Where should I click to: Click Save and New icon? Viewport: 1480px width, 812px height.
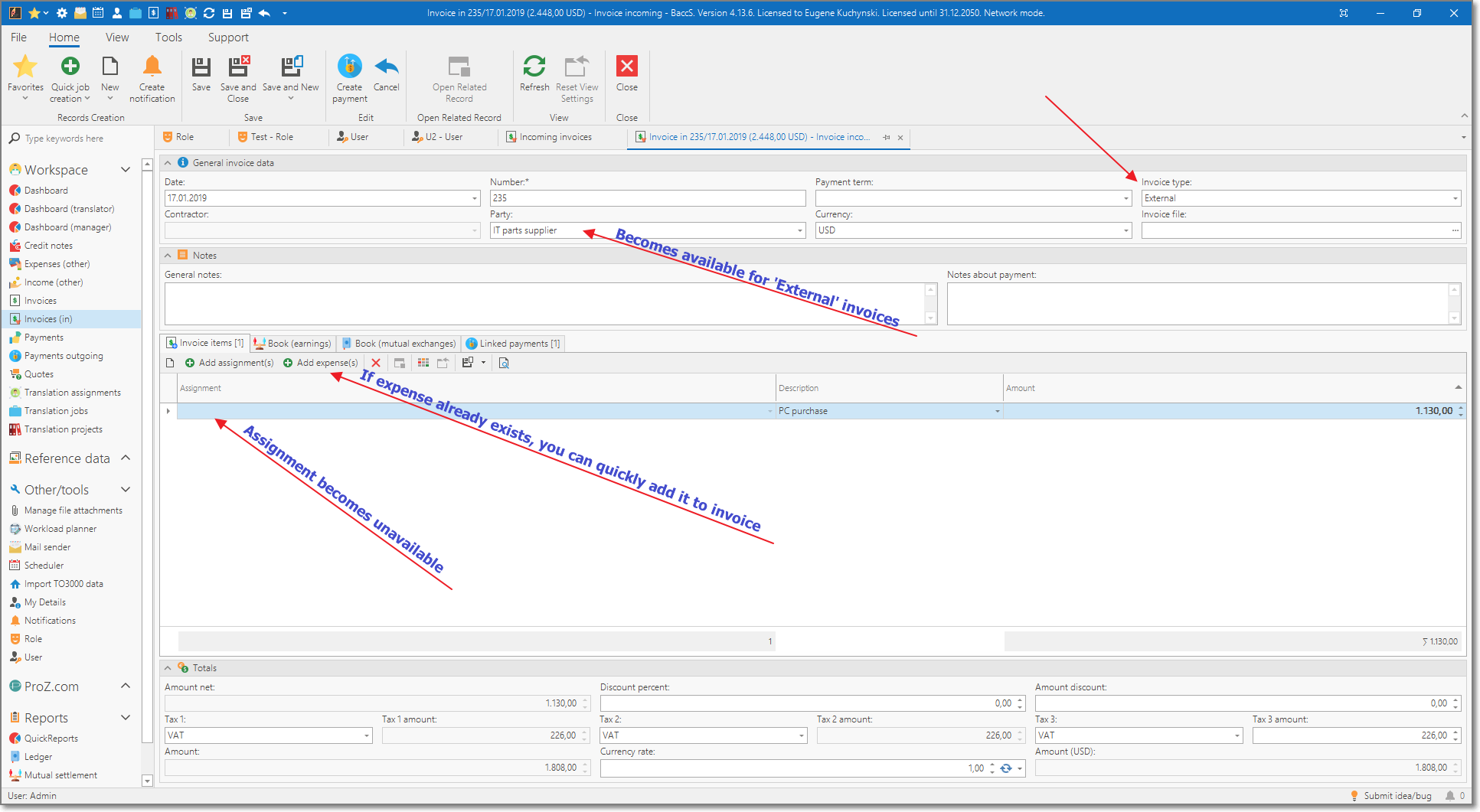click(x=291, y=67)
